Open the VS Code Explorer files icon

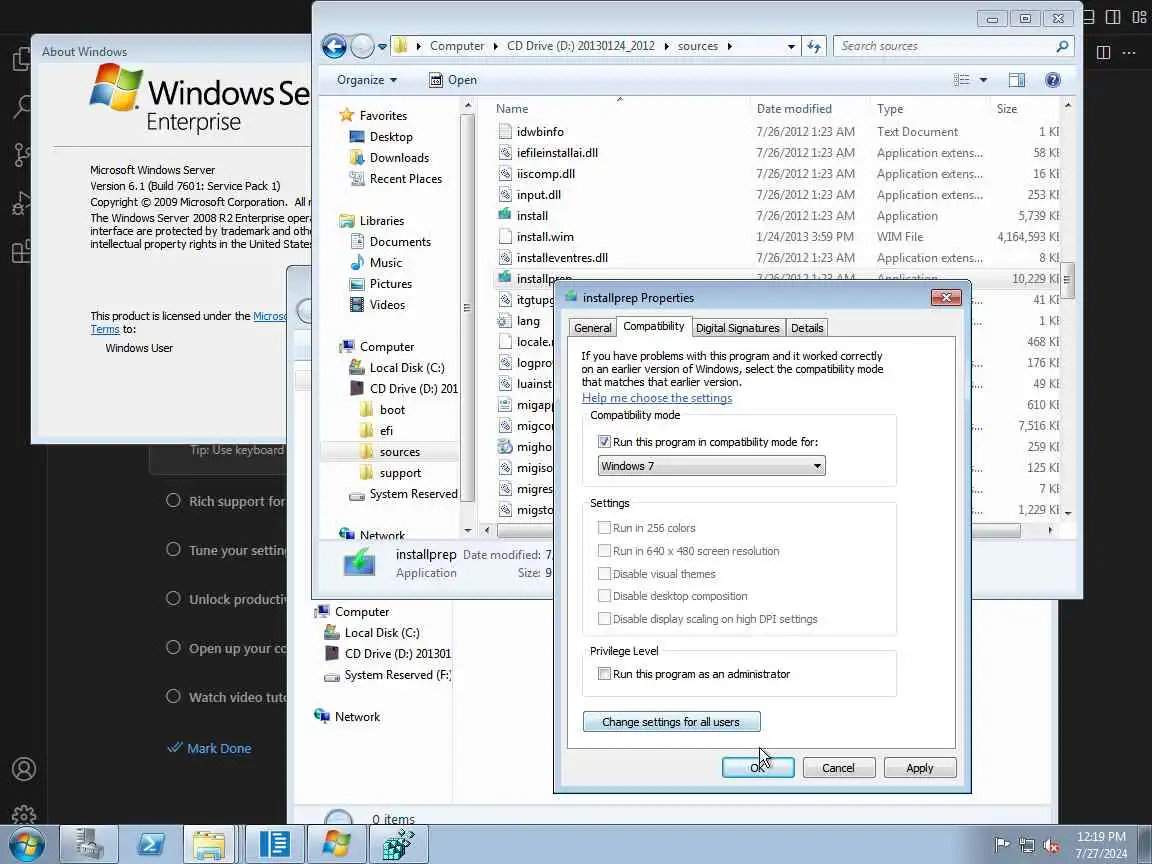pos(22,59)
